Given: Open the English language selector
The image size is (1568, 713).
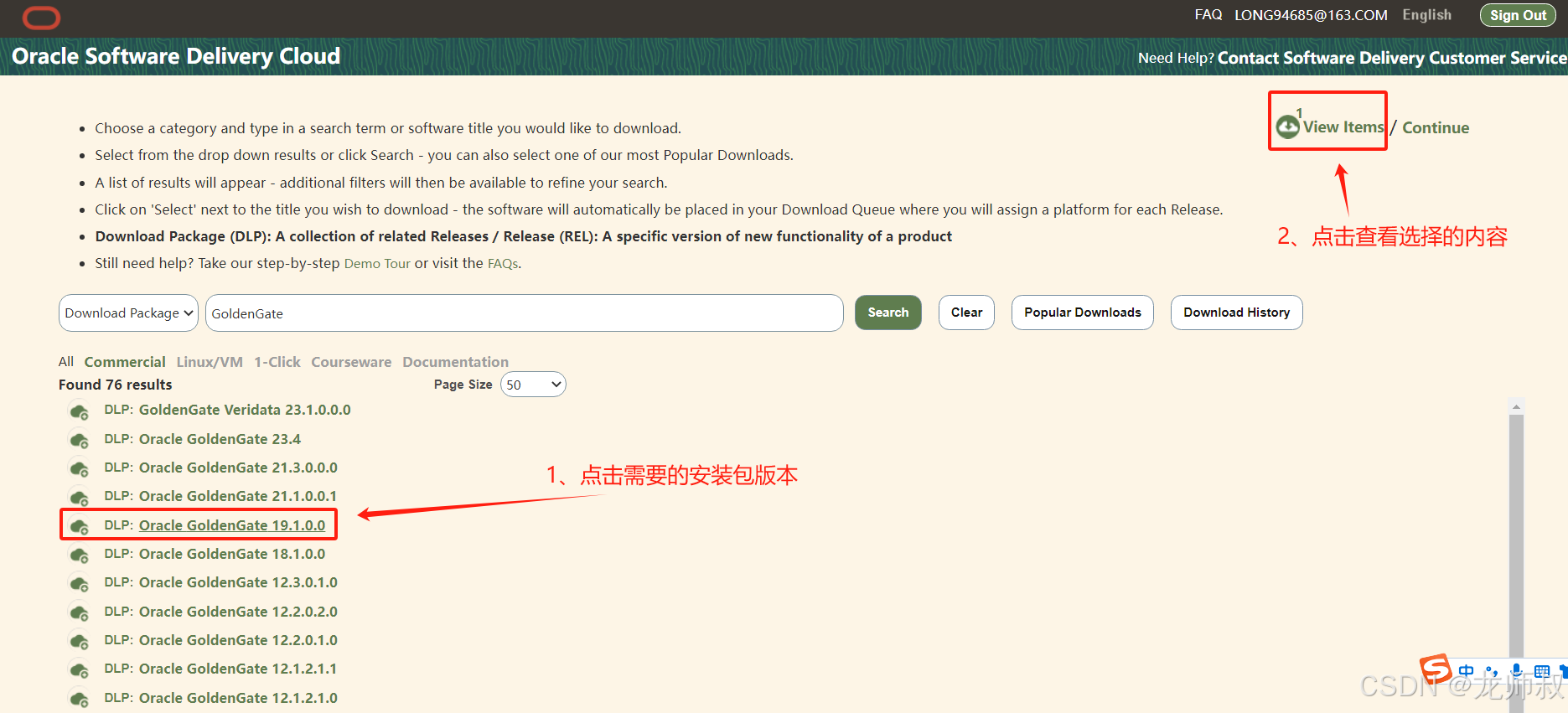Looking at the screenshot, I should 1426,15.
